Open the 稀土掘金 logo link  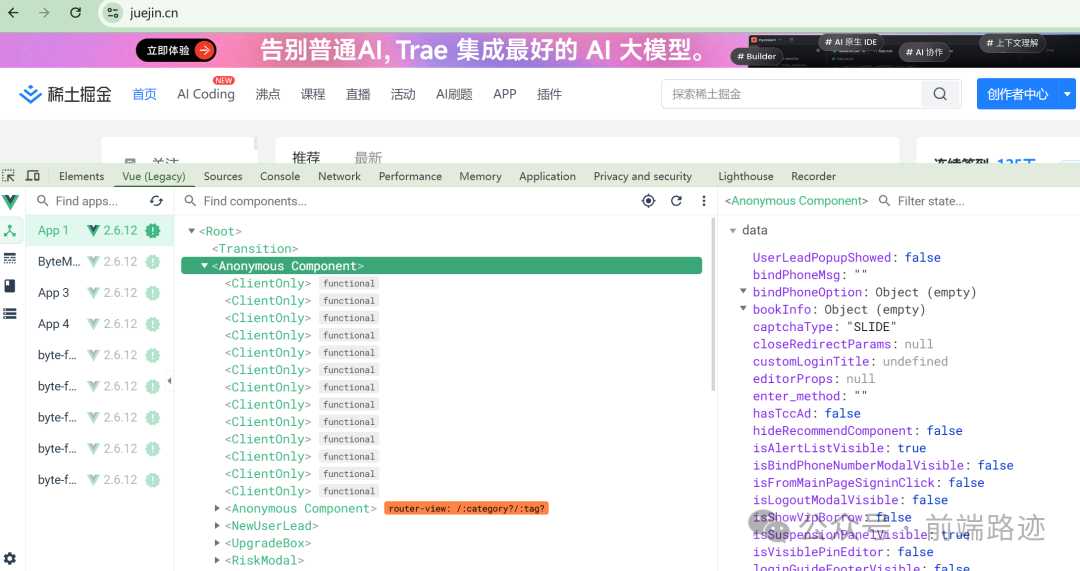[65, 94]
